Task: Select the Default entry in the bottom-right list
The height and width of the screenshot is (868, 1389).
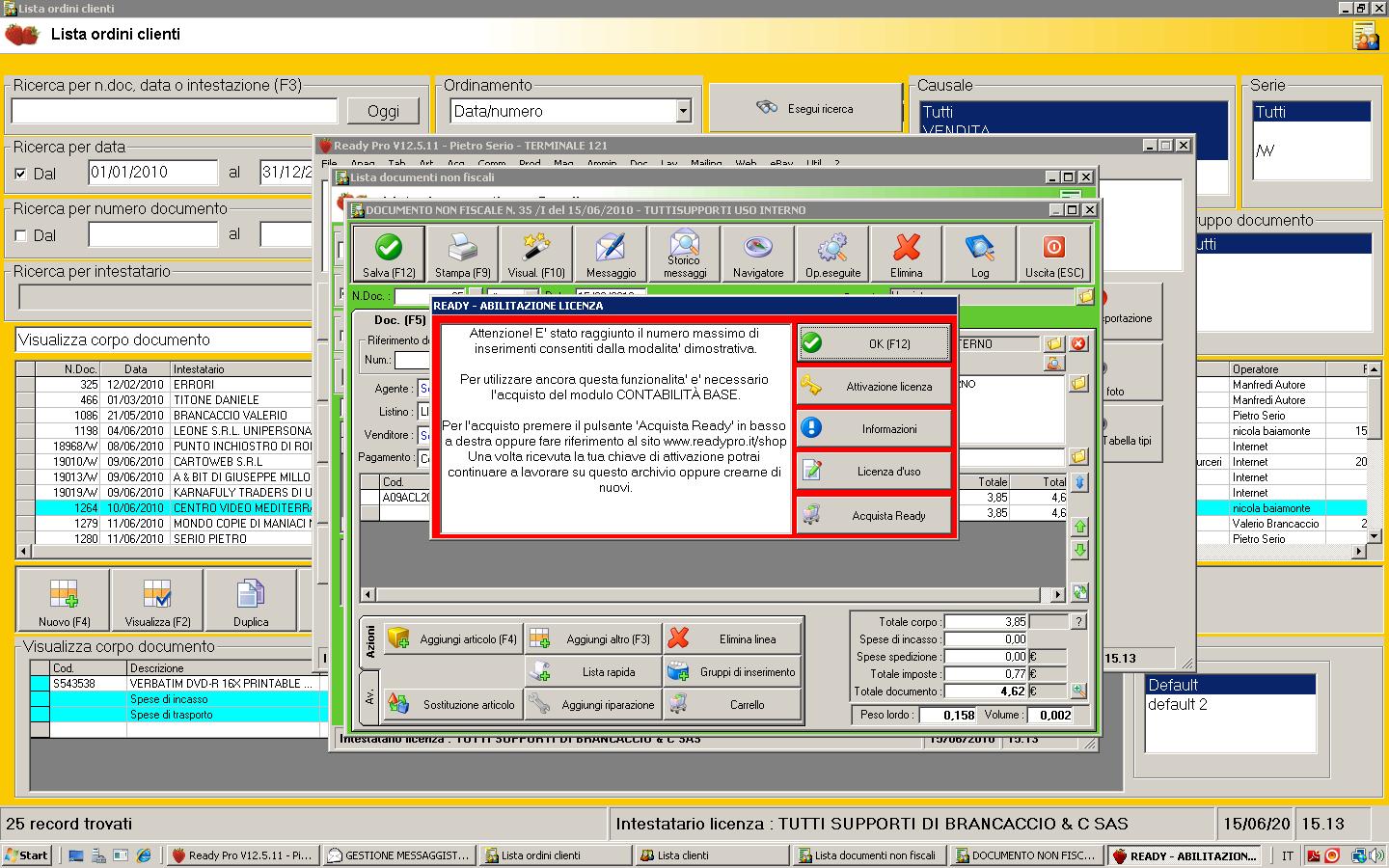Action: (x=1230, y=685)
